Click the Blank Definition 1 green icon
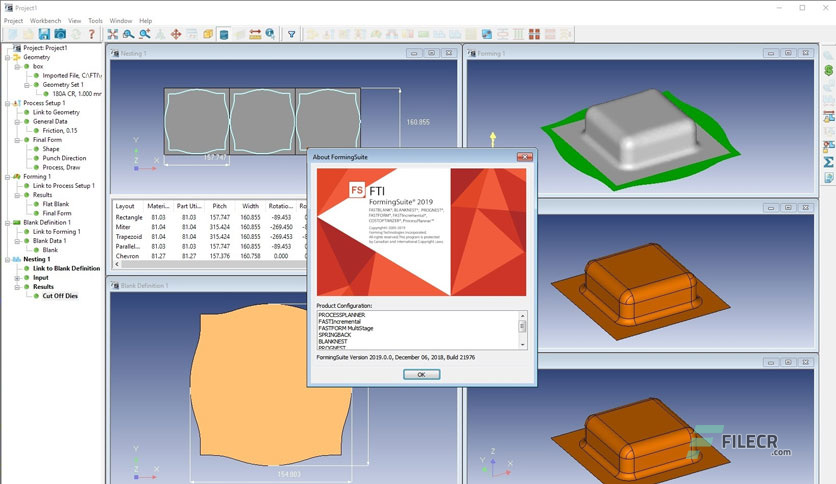This screenshot has width=836, height=484. [x=17, y=222]
